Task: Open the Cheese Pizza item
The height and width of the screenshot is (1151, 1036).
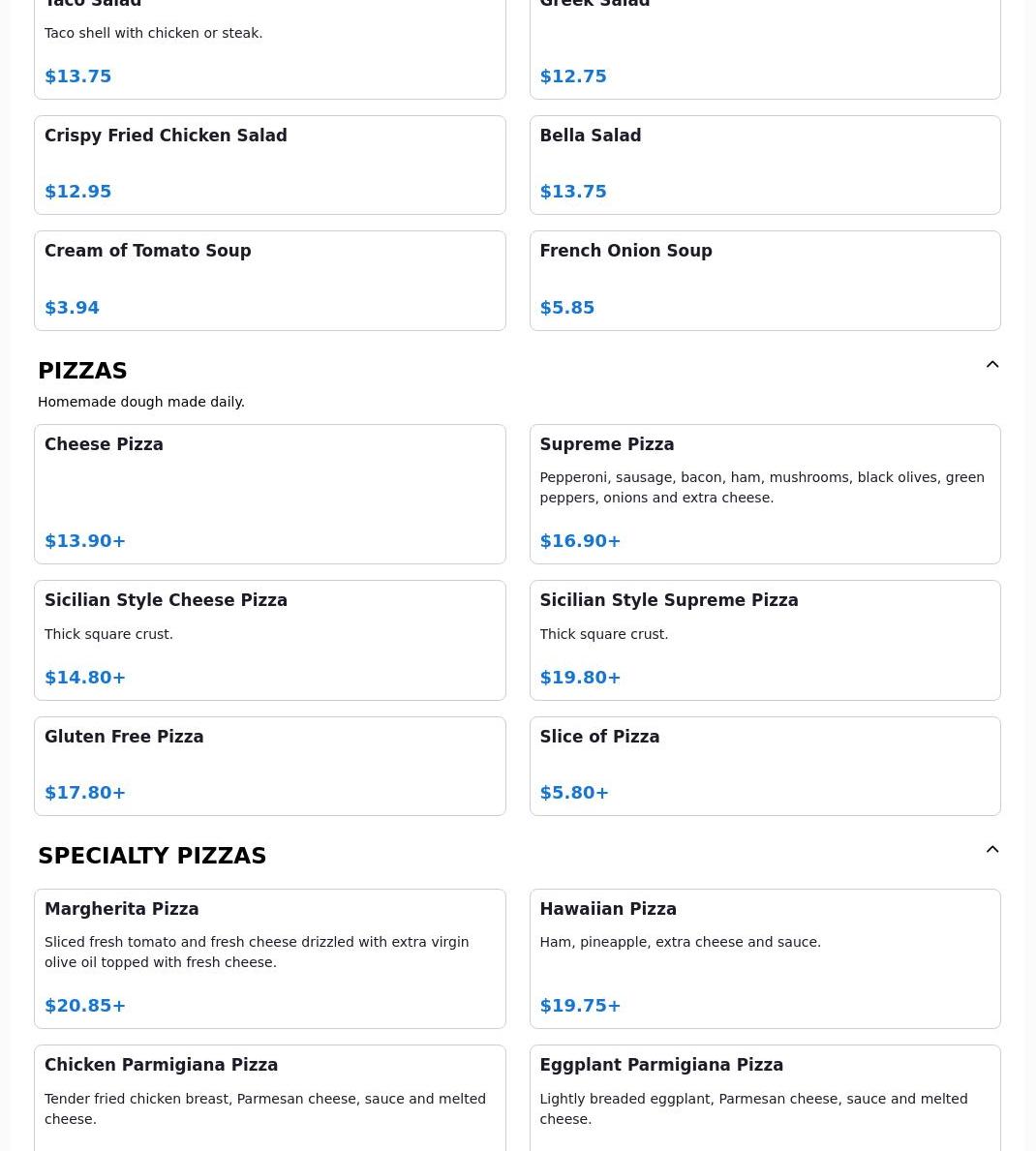Action: pyautogui.click(x=269, y=494)
